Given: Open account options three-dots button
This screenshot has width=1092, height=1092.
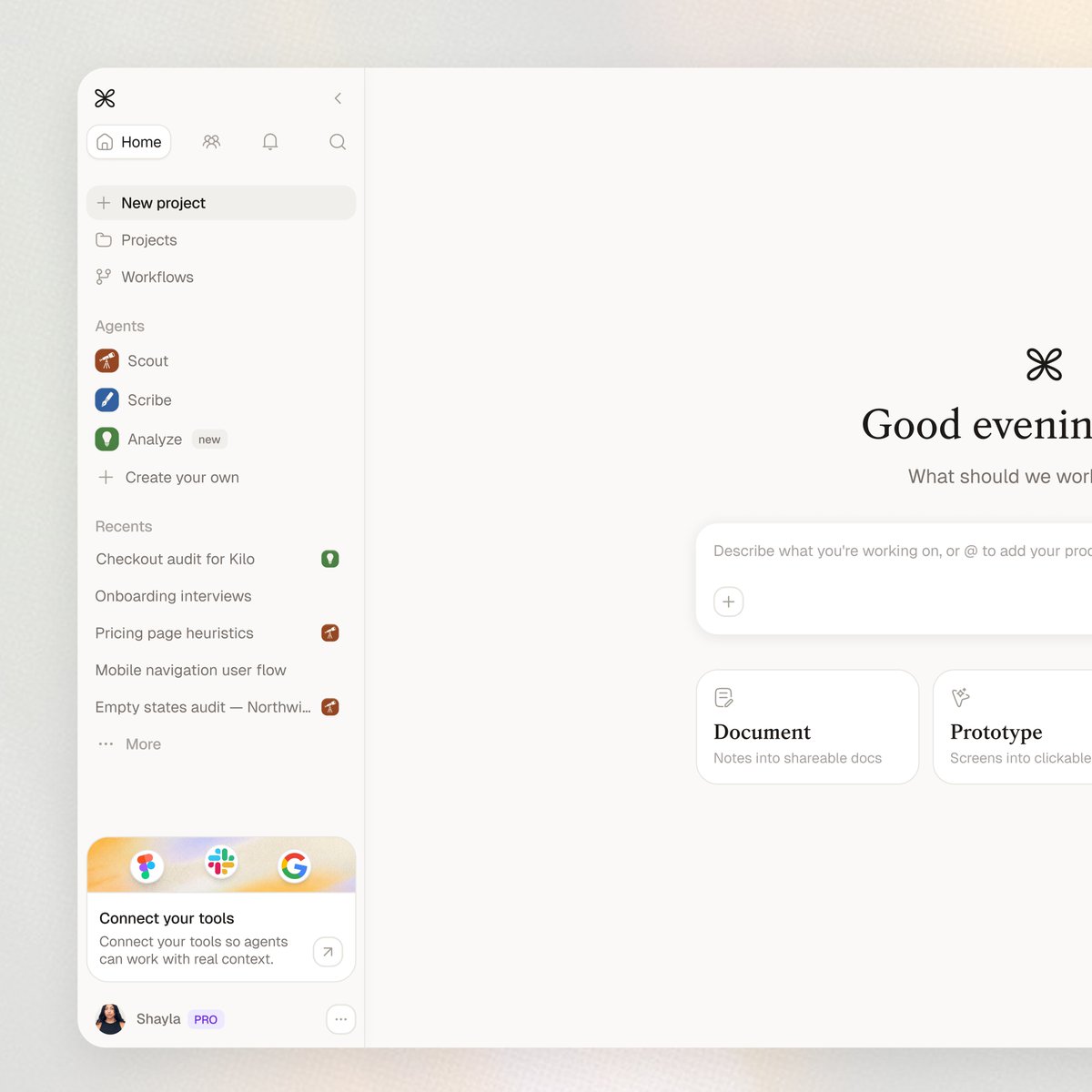Looking at the screenshot, I should pos(340,1019).
